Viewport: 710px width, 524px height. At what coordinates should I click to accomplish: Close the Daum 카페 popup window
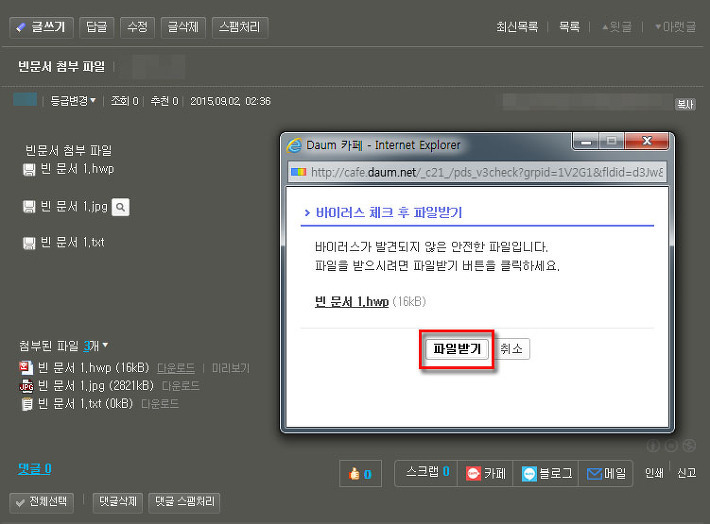[x=647, y=141]
